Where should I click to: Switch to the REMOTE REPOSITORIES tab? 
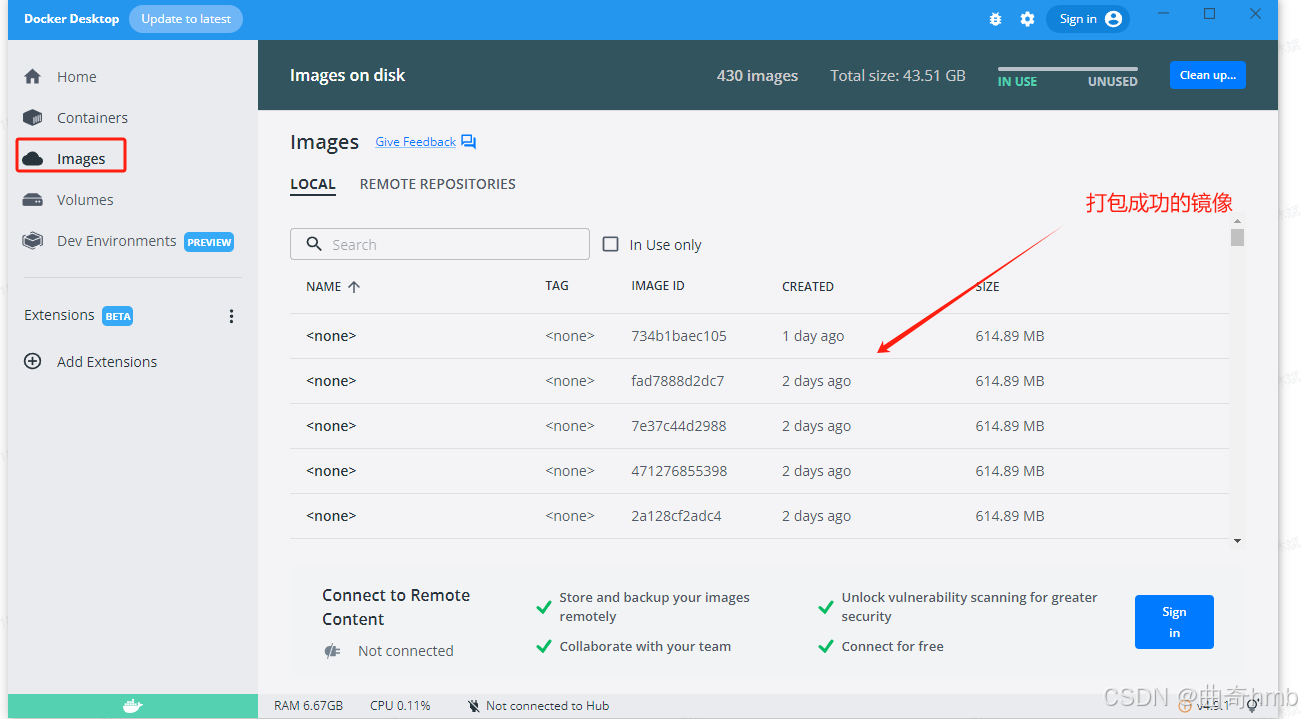438,184
